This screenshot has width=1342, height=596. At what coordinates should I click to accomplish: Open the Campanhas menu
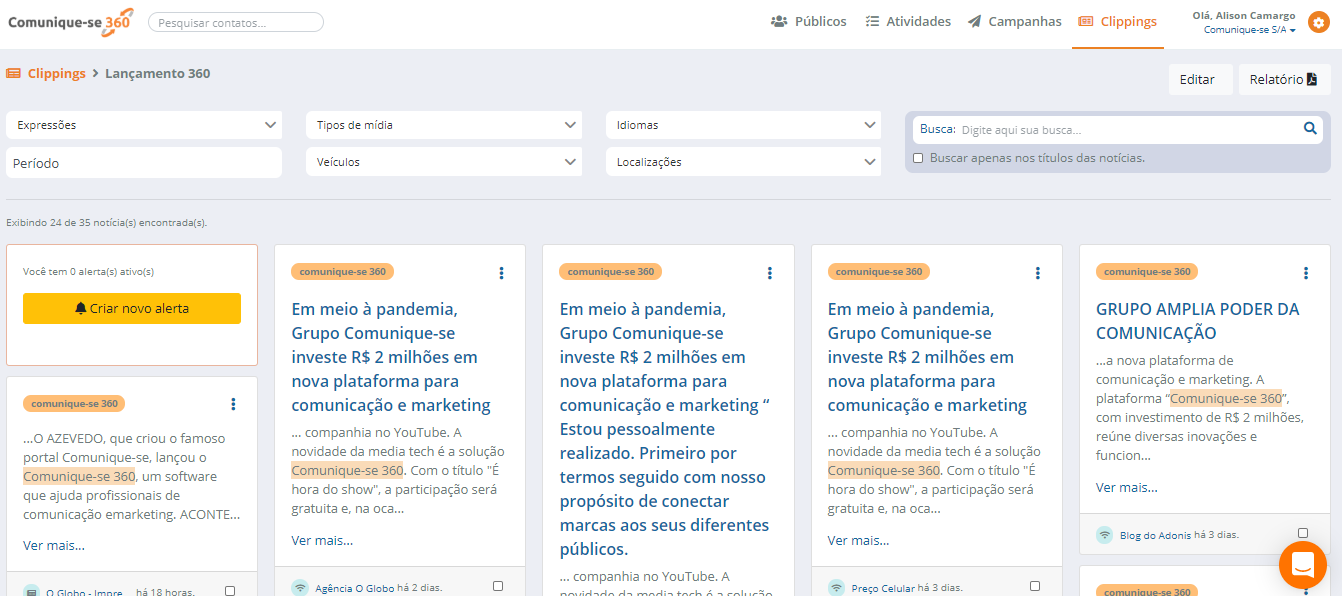click(x=1015, y=22)
